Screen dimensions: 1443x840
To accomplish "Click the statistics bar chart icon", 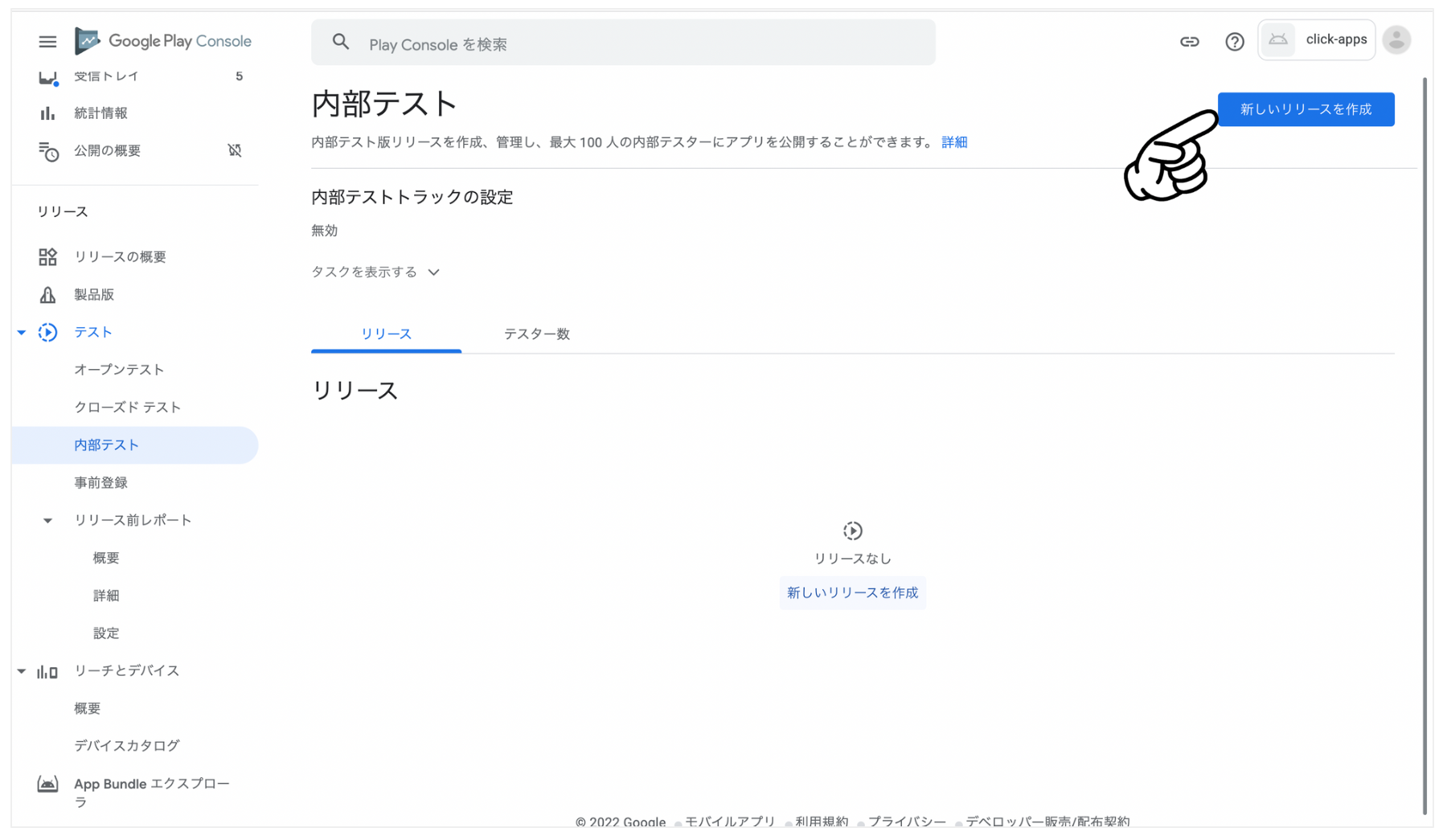I will tap(47, 113).
